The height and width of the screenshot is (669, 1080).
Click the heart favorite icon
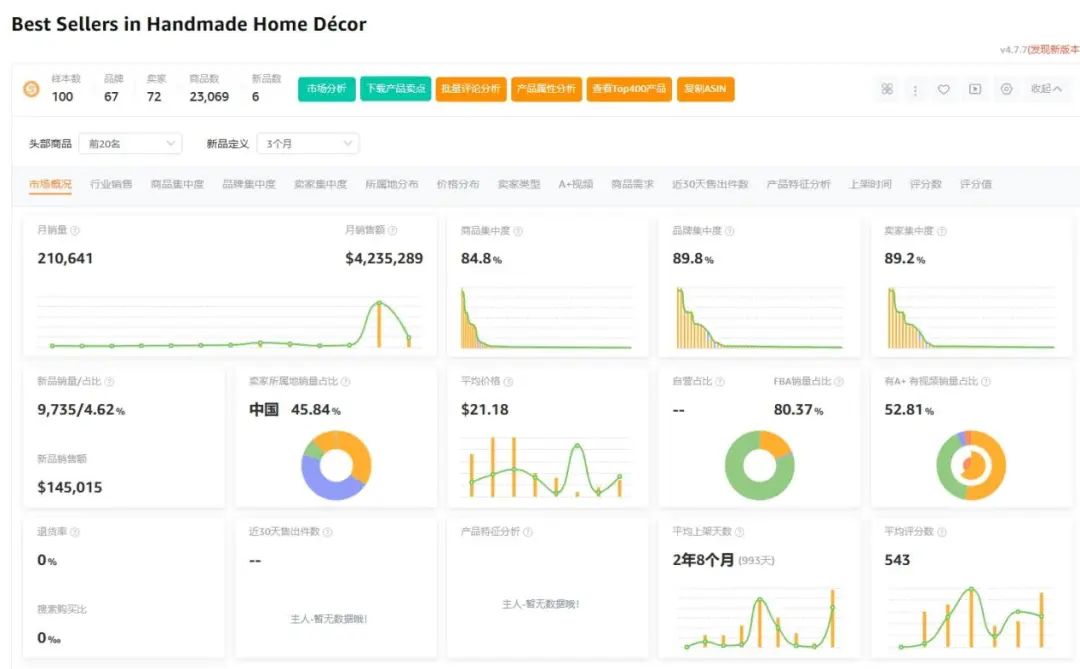(x=944, y=89)
